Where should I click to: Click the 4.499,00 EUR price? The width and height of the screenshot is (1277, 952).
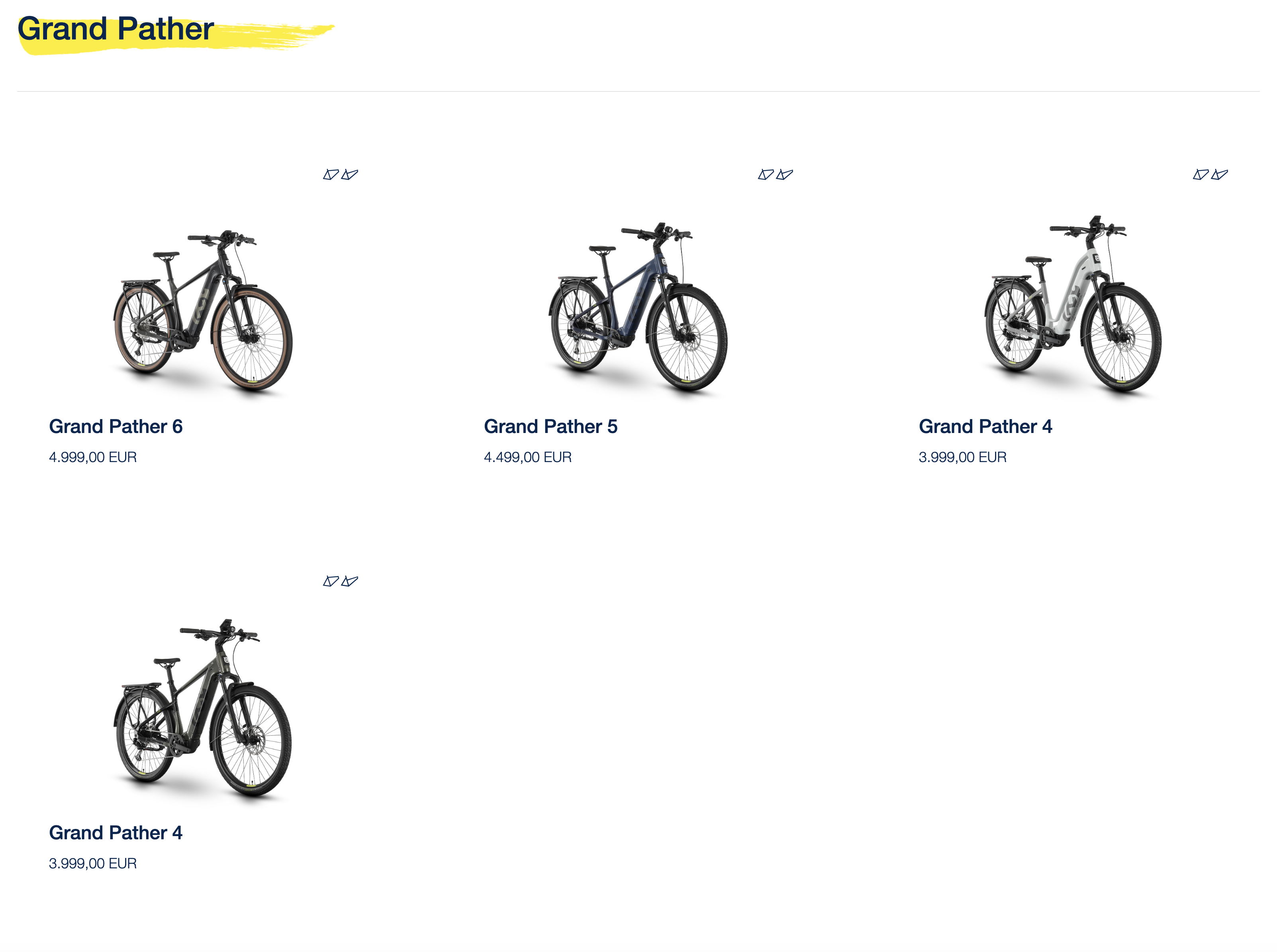(x=528, y=457)
